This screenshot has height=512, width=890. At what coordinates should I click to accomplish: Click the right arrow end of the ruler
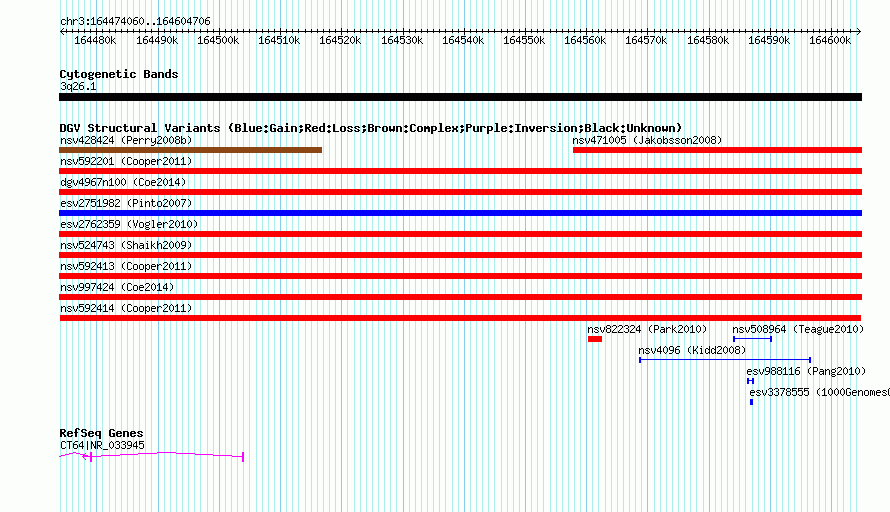859,32
